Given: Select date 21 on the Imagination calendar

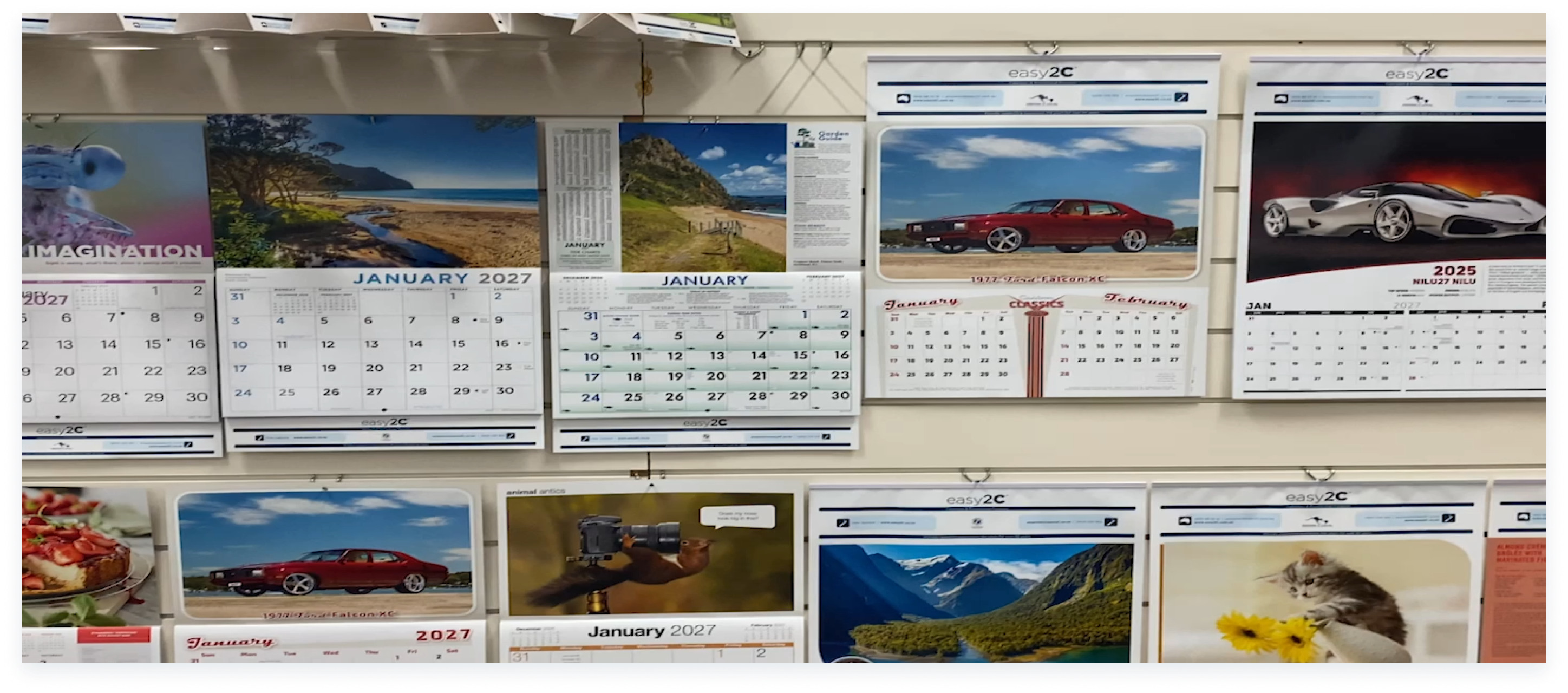Looking at the screenshot, I should pyautogui.click(x=110, y=371).
